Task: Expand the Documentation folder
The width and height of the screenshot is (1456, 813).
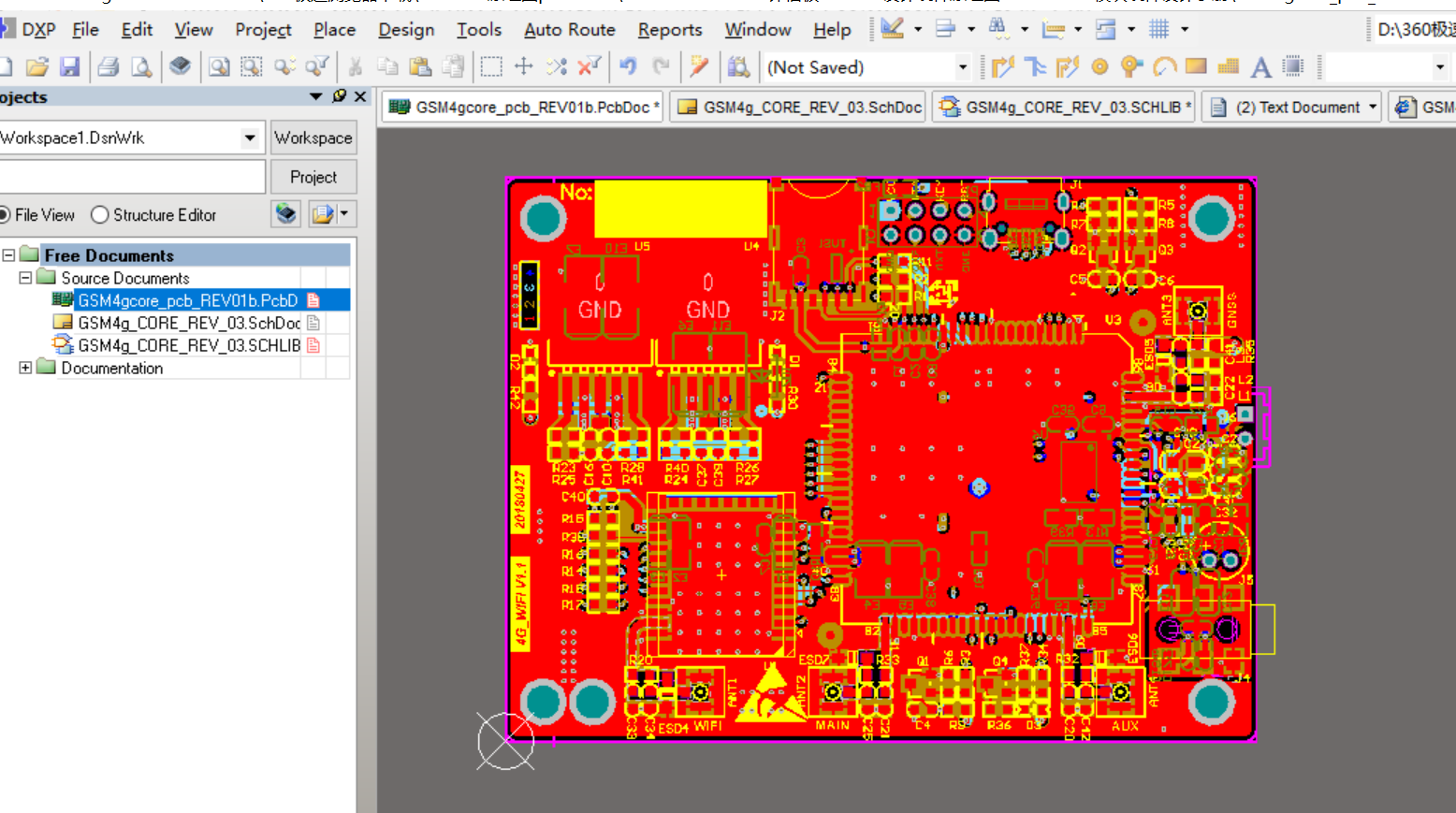Action: 25,368
